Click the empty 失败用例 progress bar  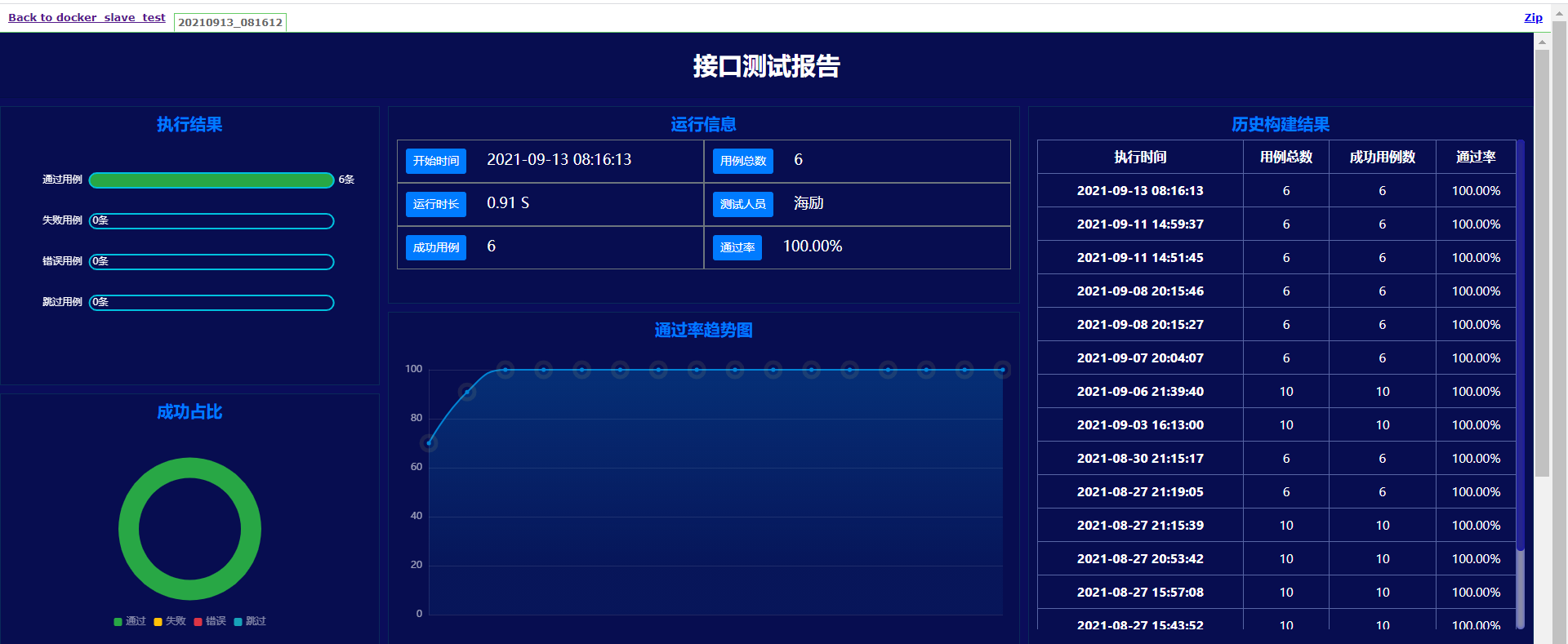click(x=212, y=221)
